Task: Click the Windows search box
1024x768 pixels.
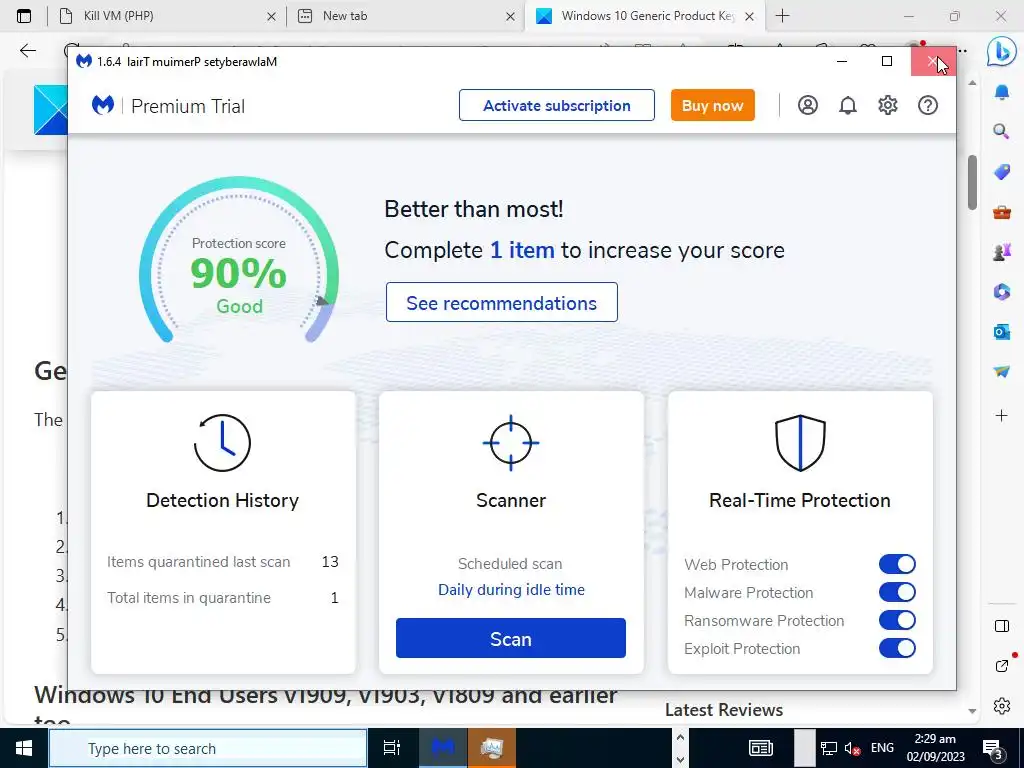Action: click(x=208, y=748)
